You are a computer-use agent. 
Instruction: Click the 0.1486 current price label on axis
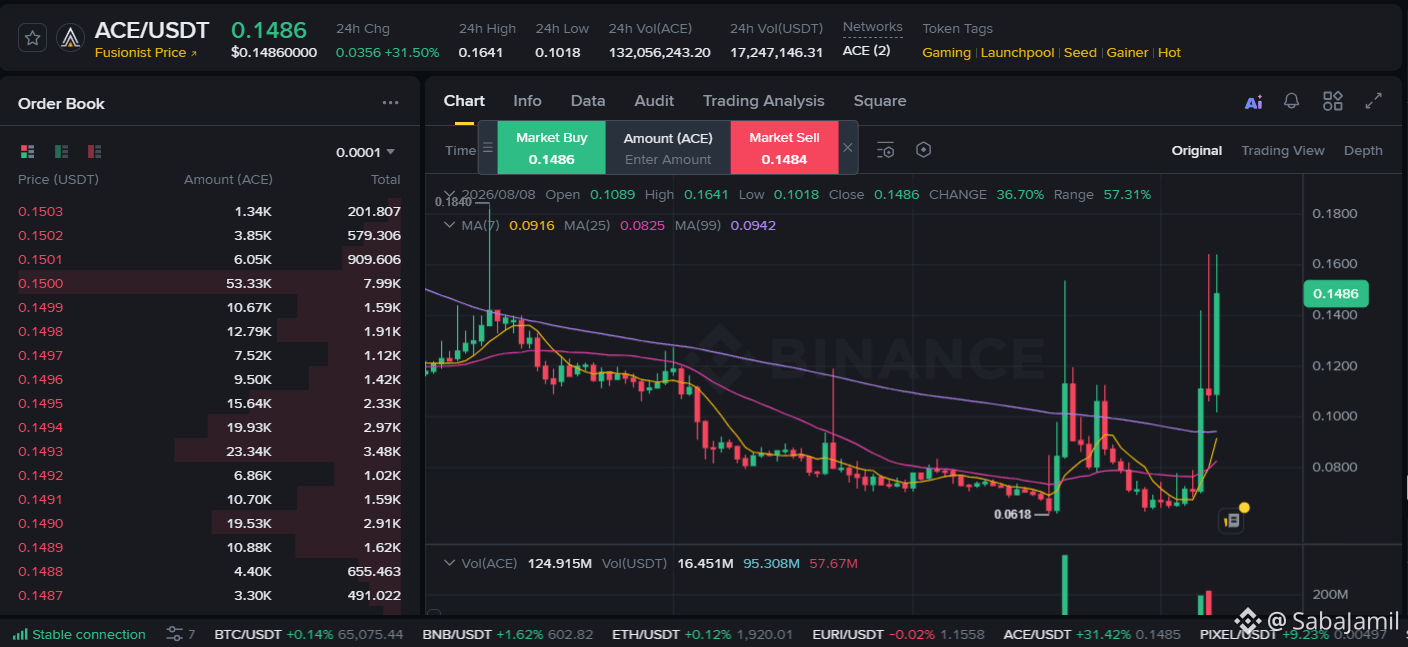point(1335,294)
